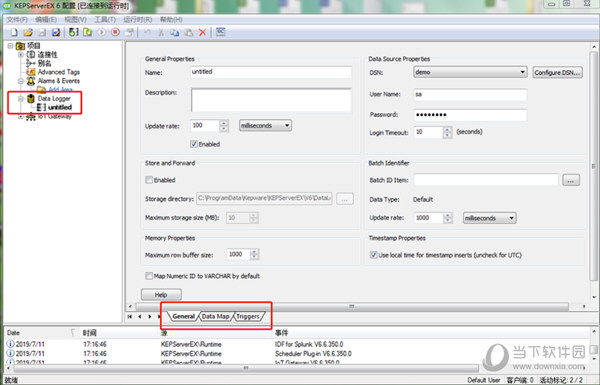Collapse the Alarms & Events node
Screen dimensions: 600x385
21,81
